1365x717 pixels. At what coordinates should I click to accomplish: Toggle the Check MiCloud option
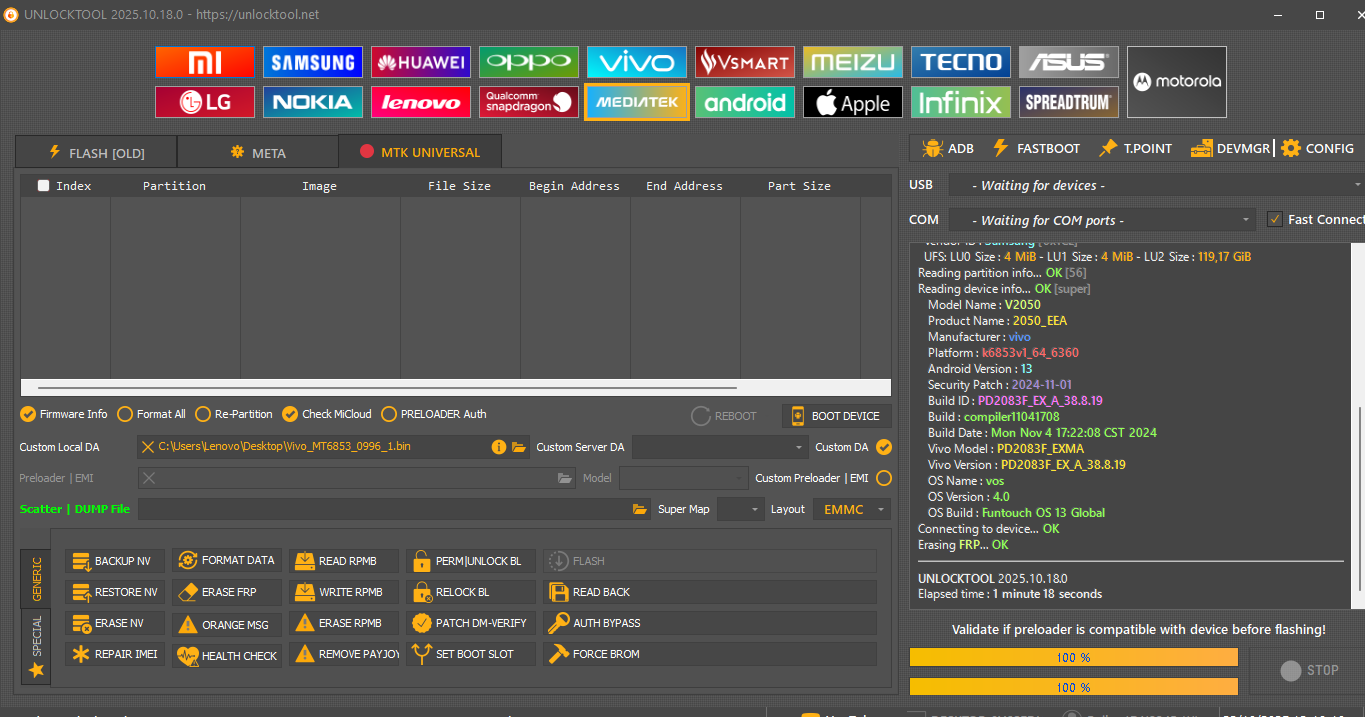pyautogui.click(x=290, y=414)
